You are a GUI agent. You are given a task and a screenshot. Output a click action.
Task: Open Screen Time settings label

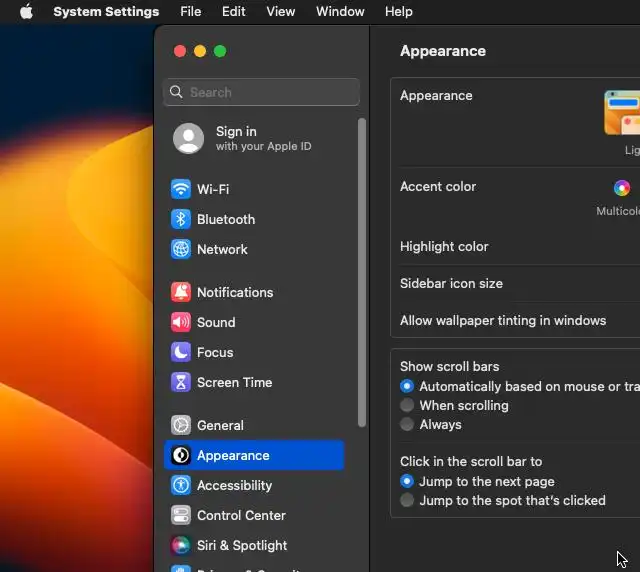click(x=235, y=383)
